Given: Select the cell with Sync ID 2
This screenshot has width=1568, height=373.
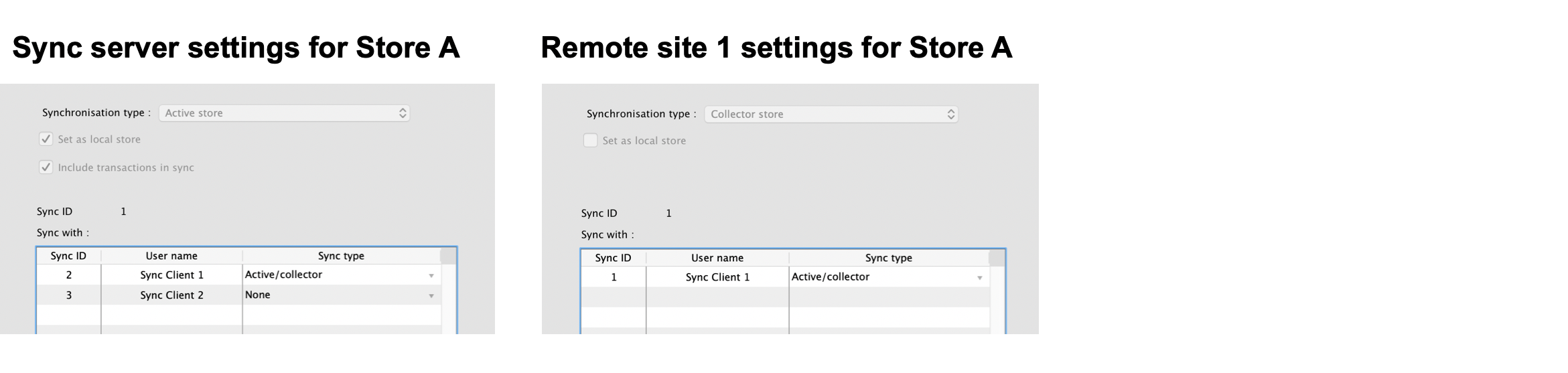Looking at the screenshot, I should (68, 275).
